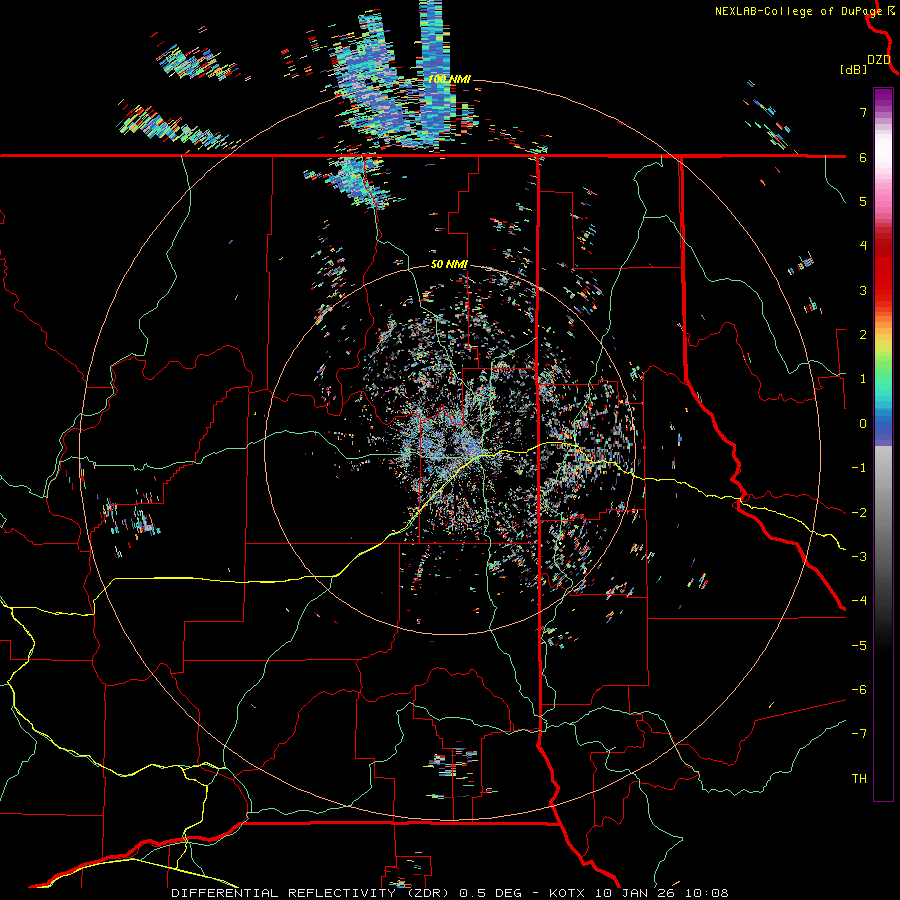Viewport: 900px width, 900px height.
Task: Click the 4 value on color scale
Action: tap(863, 246)
